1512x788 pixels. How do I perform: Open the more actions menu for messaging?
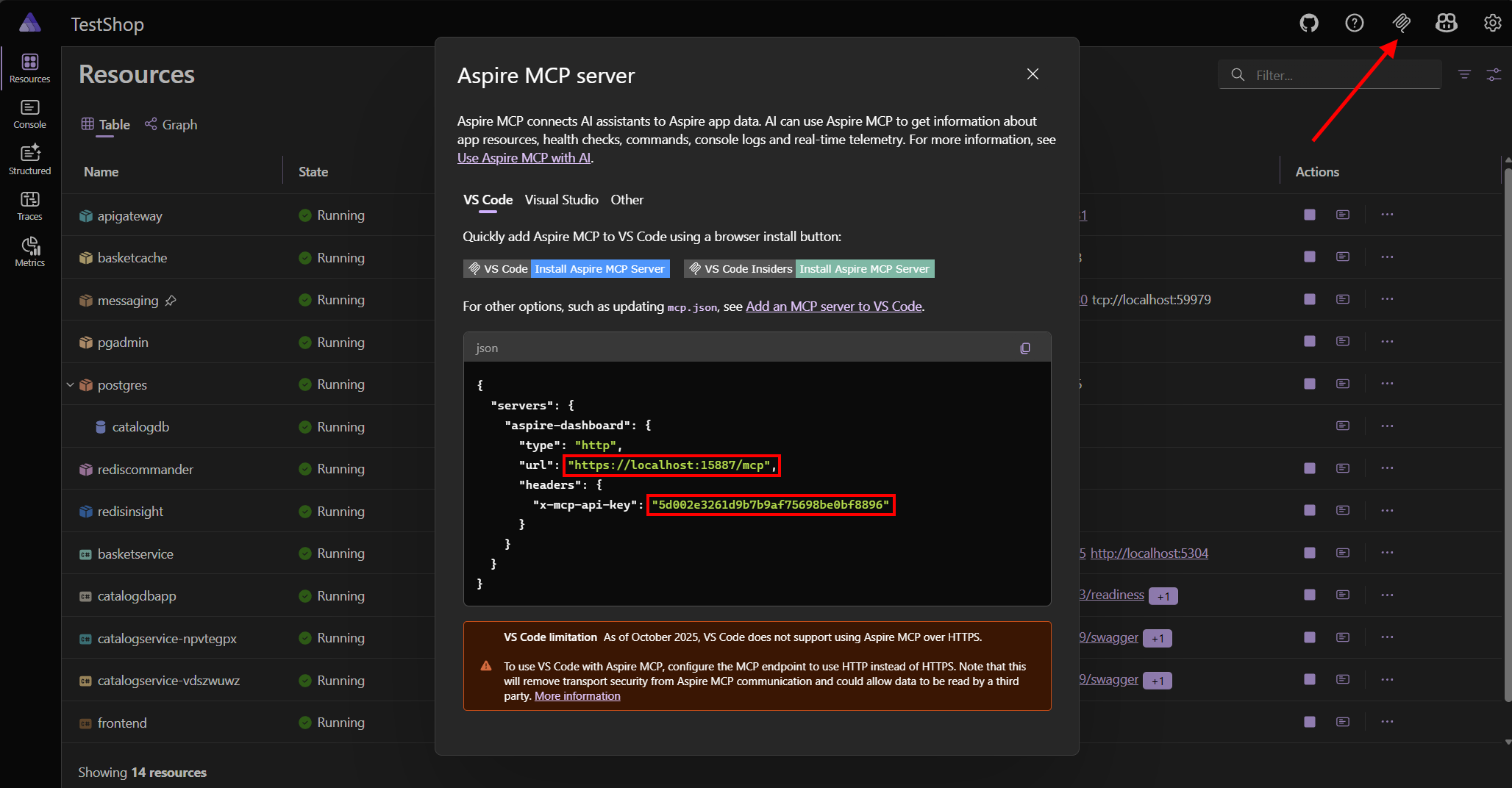1388,299
